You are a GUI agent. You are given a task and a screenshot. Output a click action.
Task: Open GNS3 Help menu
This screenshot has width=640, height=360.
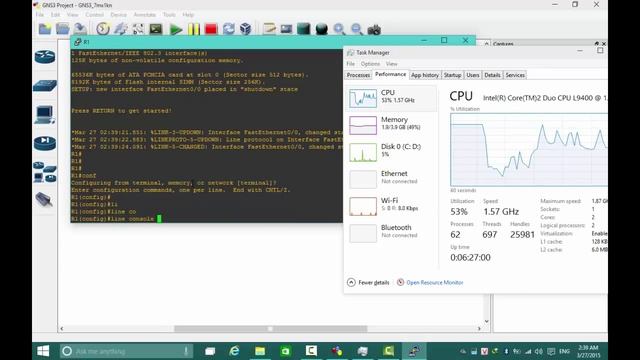(x=188, y=15)
